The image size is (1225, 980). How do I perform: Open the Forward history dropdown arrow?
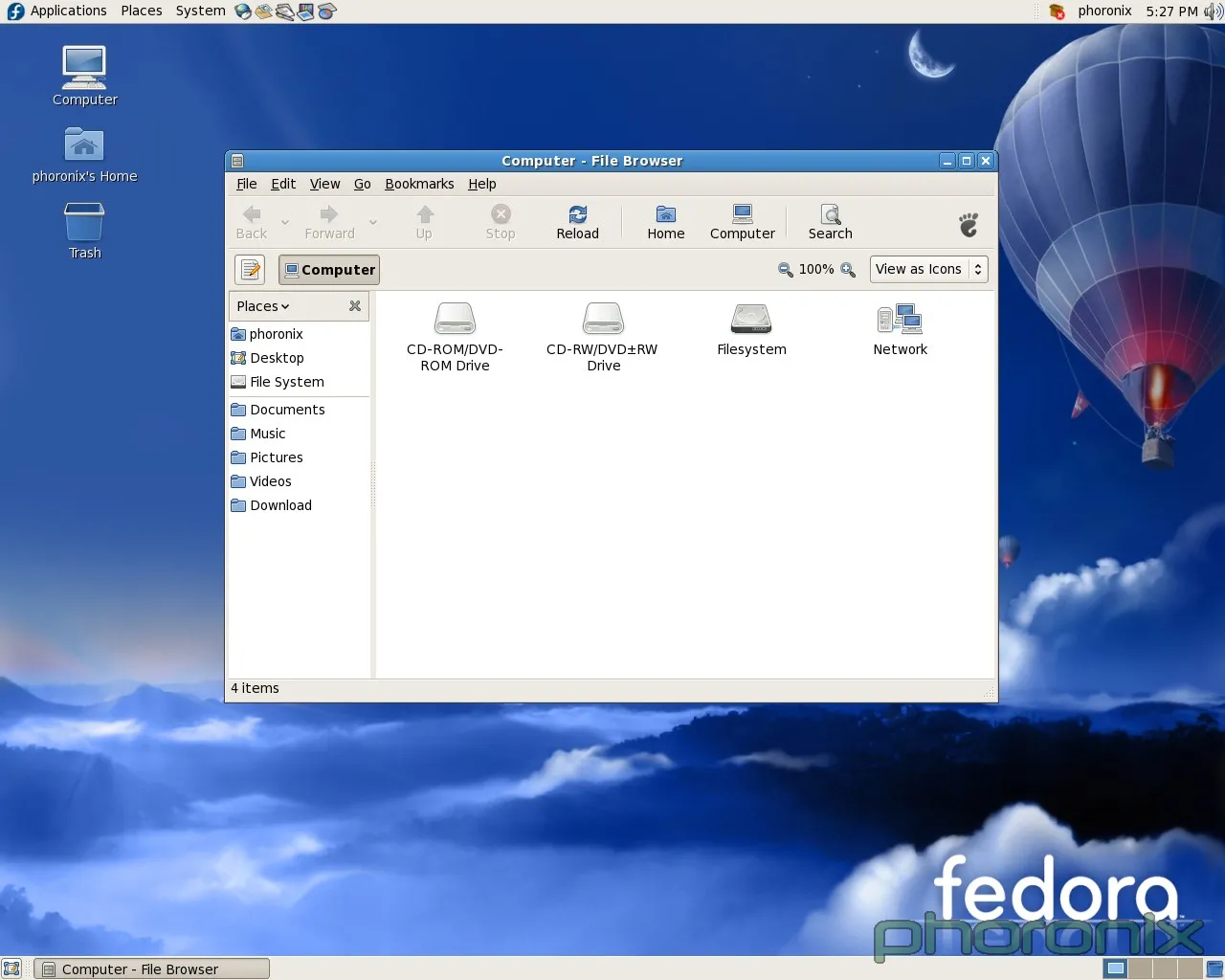pos(373,222)
